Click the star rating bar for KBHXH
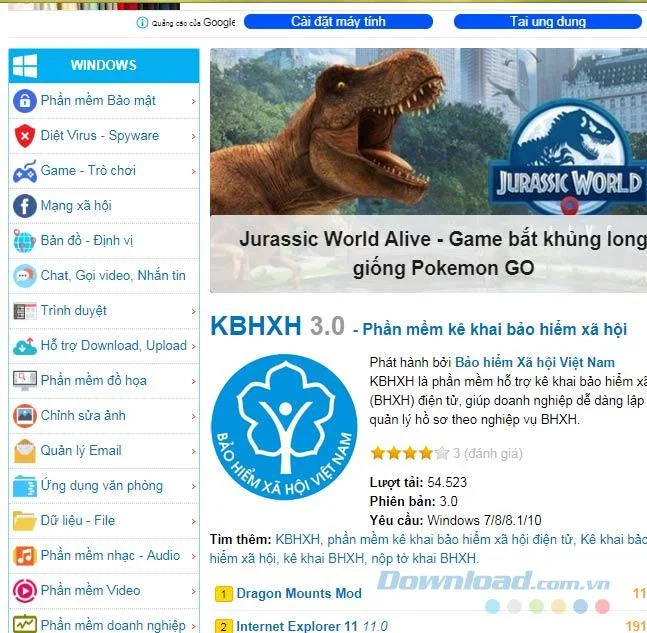The width and height of the screenshot is (647, 633). [410, 453]
